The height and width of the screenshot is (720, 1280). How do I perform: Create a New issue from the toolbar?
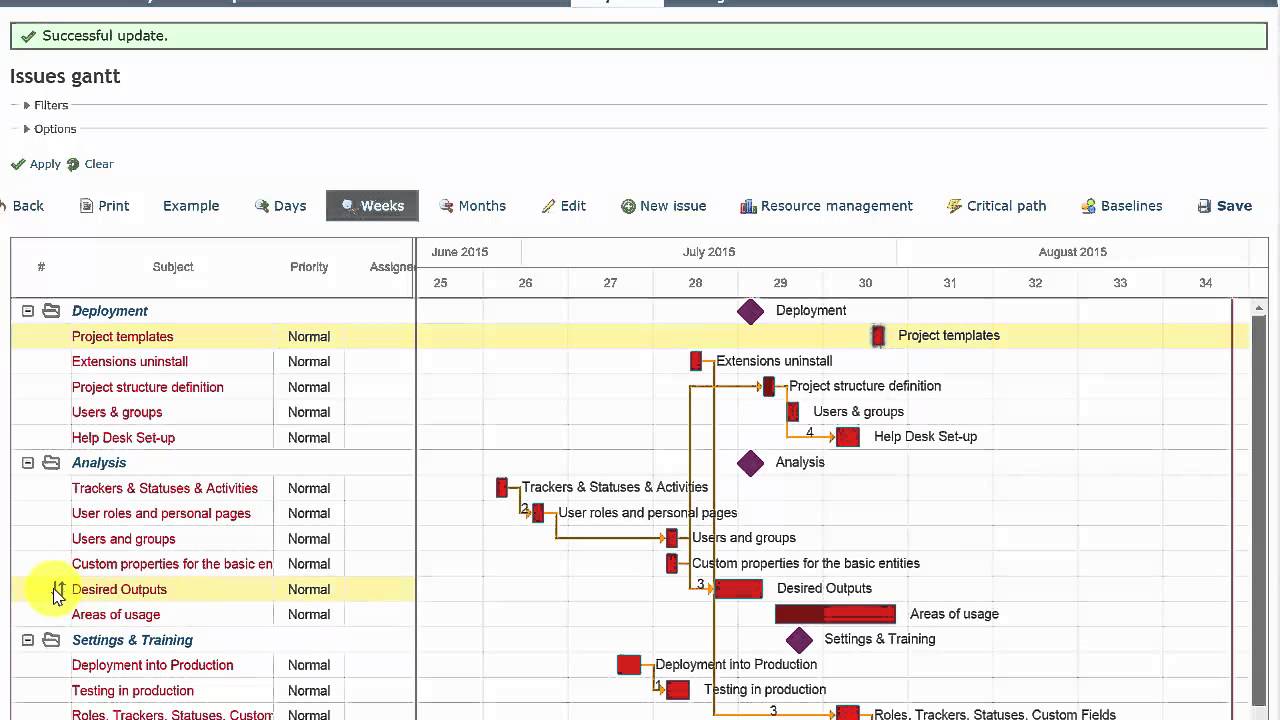point(663,206)
